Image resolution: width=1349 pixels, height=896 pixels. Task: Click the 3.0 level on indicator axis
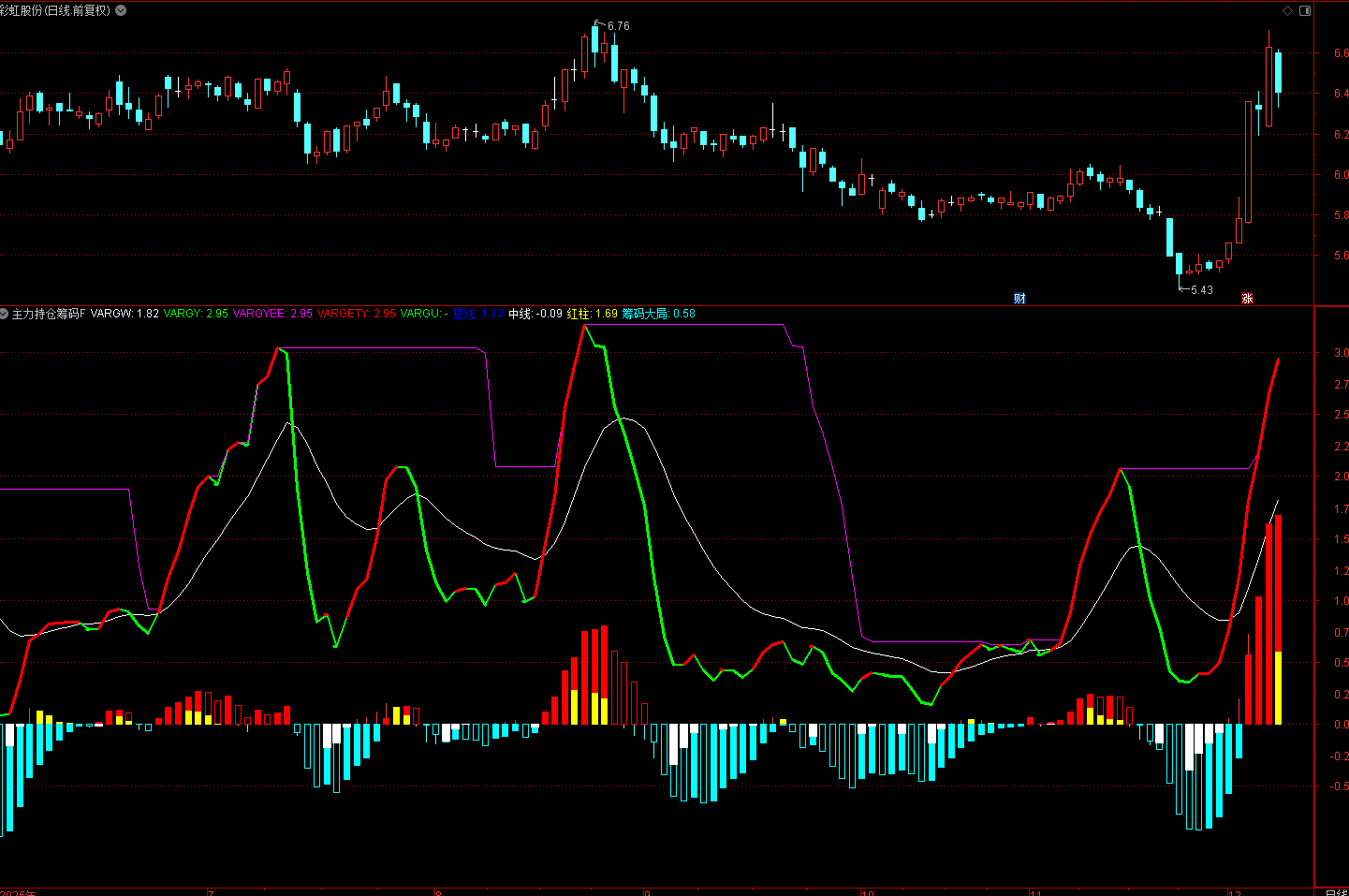1341,353
